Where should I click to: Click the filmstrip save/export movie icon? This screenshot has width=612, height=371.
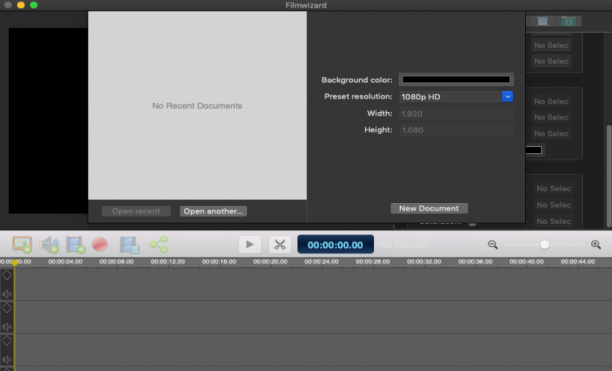pyautogui.click(x=130, y=245)
